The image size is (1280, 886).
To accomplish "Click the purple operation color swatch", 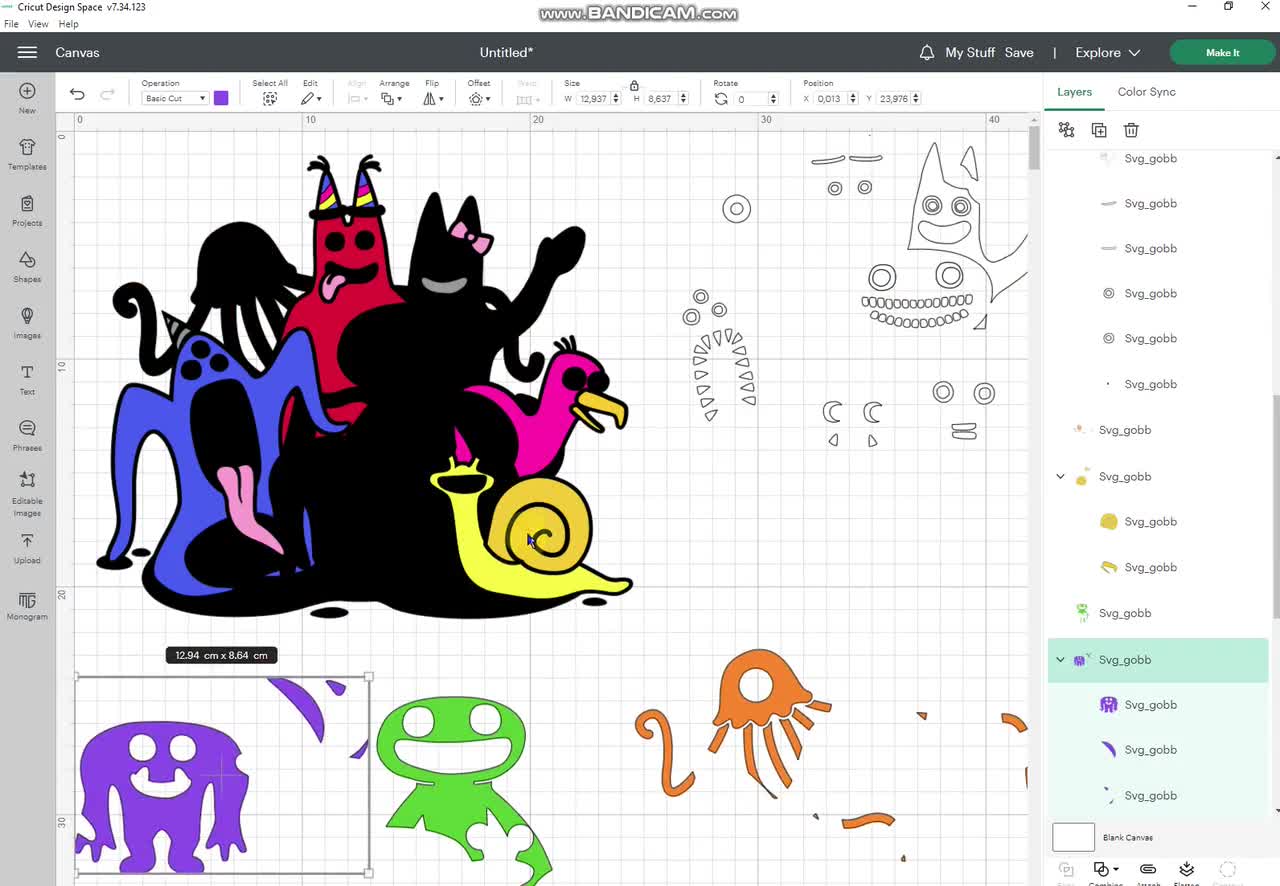I will 221,98.
